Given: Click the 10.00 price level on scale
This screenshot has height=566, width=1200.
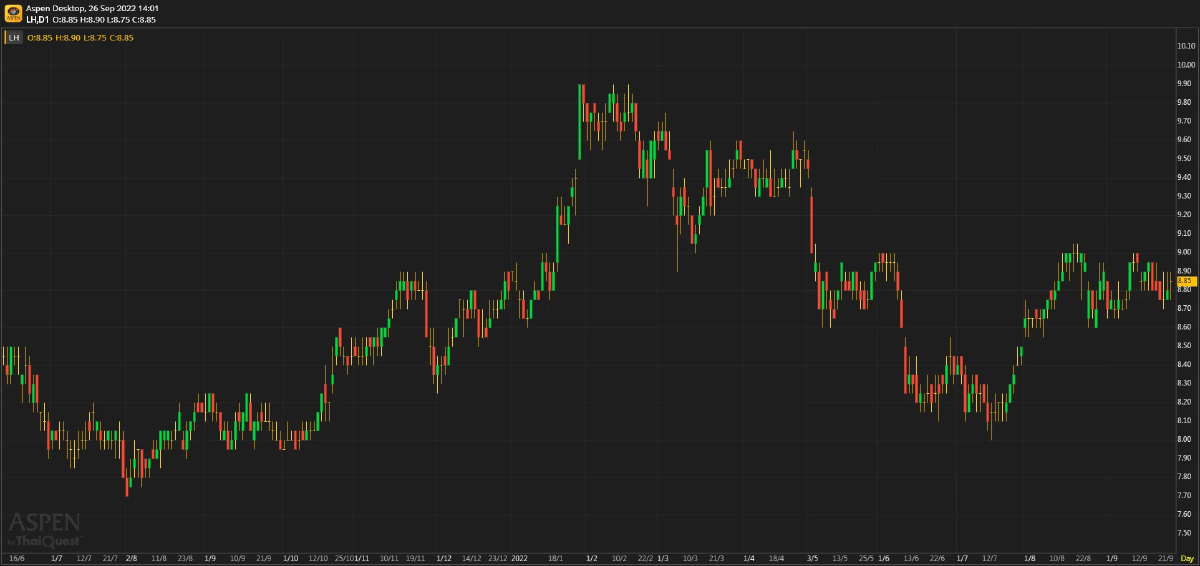Looking at the screenshot, I should click(x=1186, y=65).
